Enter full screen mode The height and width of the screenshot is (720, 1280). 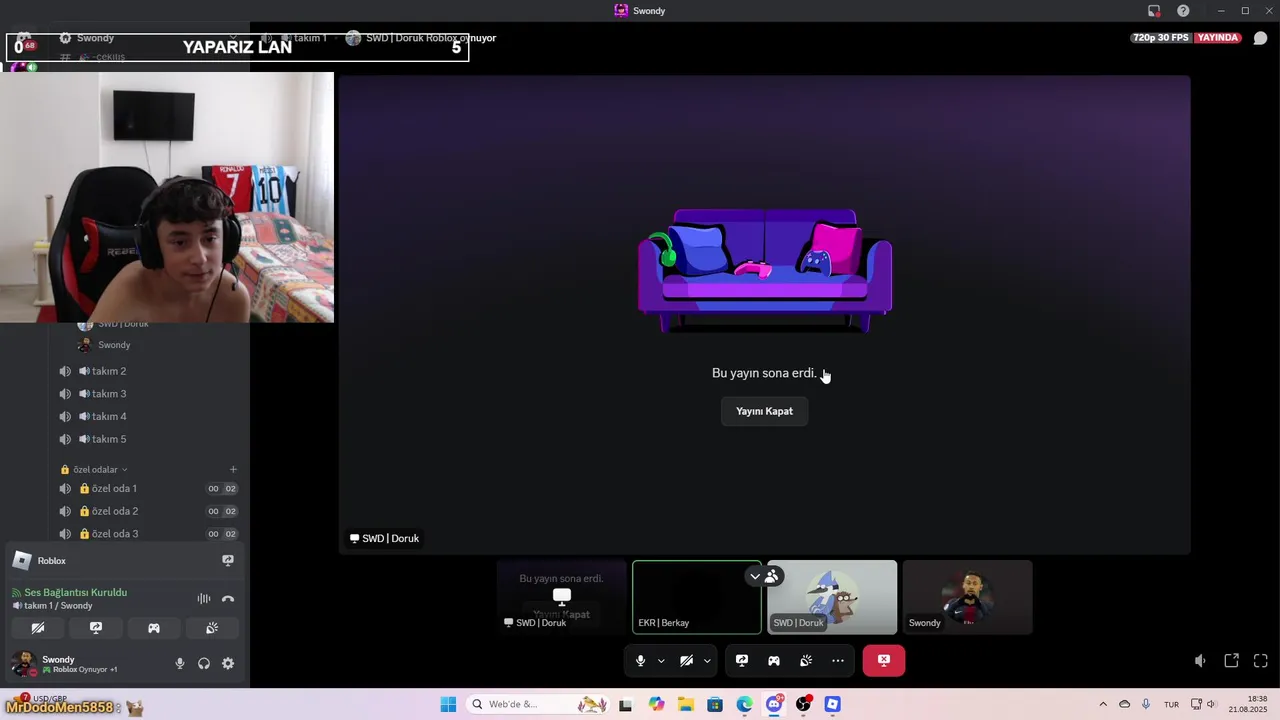coord(1261,661)
